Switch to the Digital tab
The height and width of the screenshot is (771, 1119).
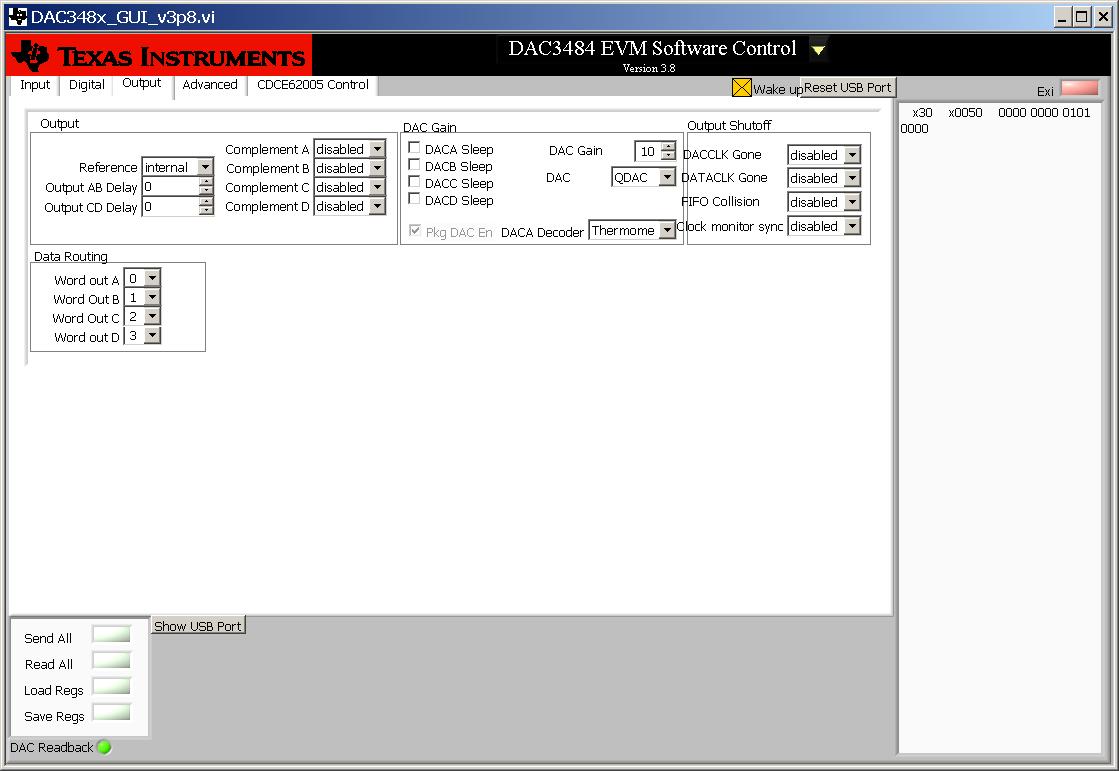pos(86,85)
